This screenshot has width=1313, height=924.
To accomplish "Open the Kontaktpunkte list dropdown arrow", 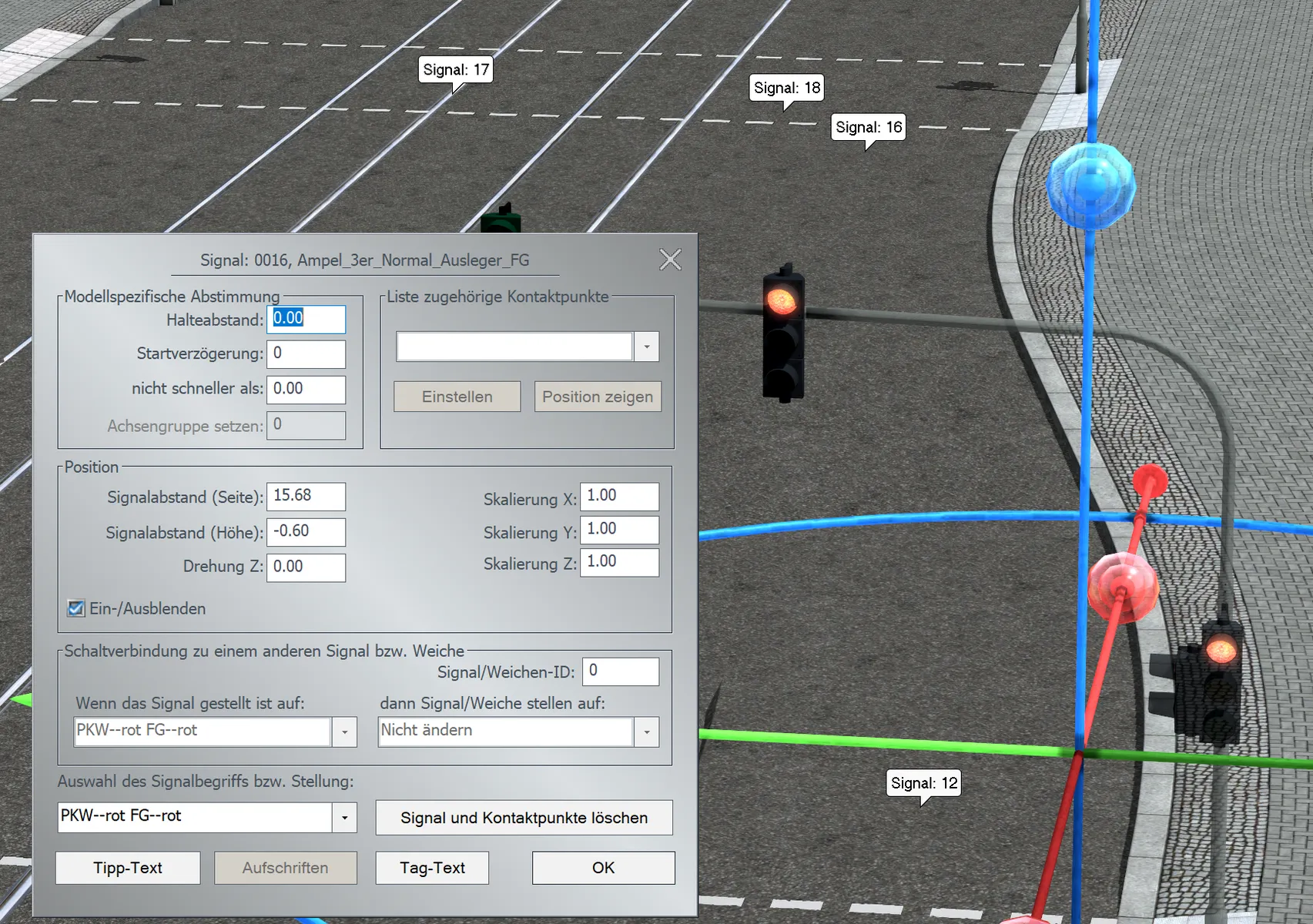I will point(647,347).
